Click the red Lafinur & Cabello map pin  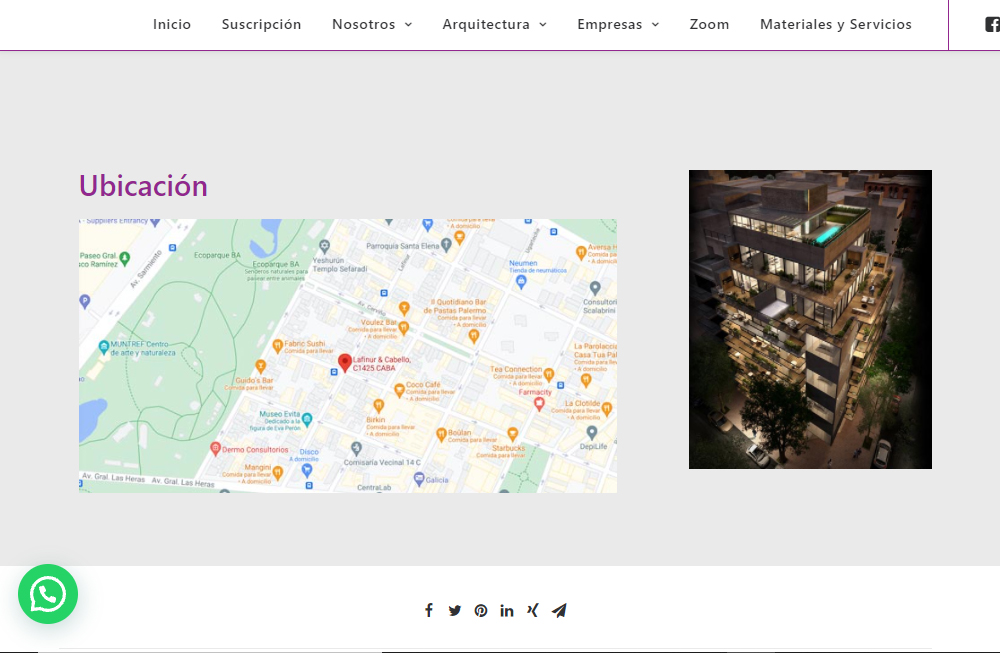345,363
